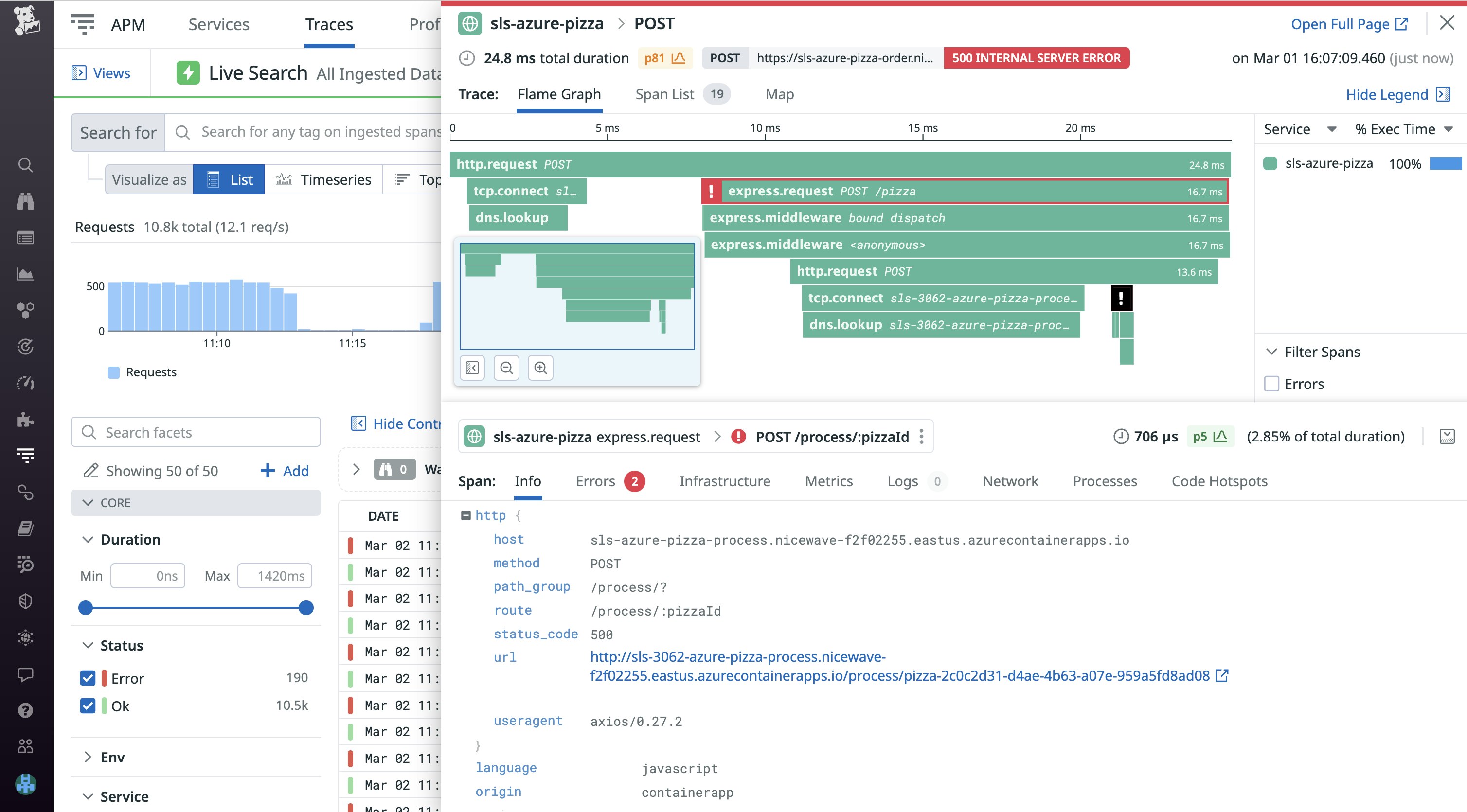Open the Errors tab of the span panel
Viewport: 1467px width, 812px height.
tap(596, 481)
